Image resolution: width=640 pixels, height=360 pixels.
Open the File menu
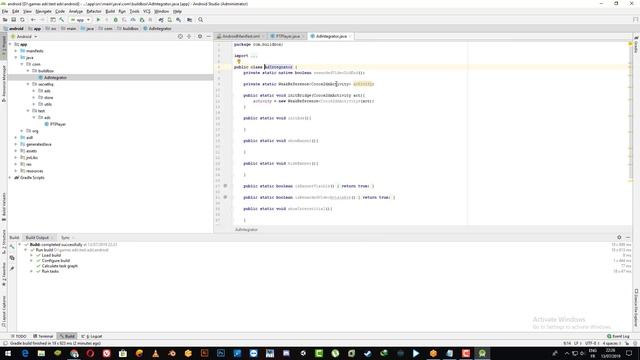point(5,11)
